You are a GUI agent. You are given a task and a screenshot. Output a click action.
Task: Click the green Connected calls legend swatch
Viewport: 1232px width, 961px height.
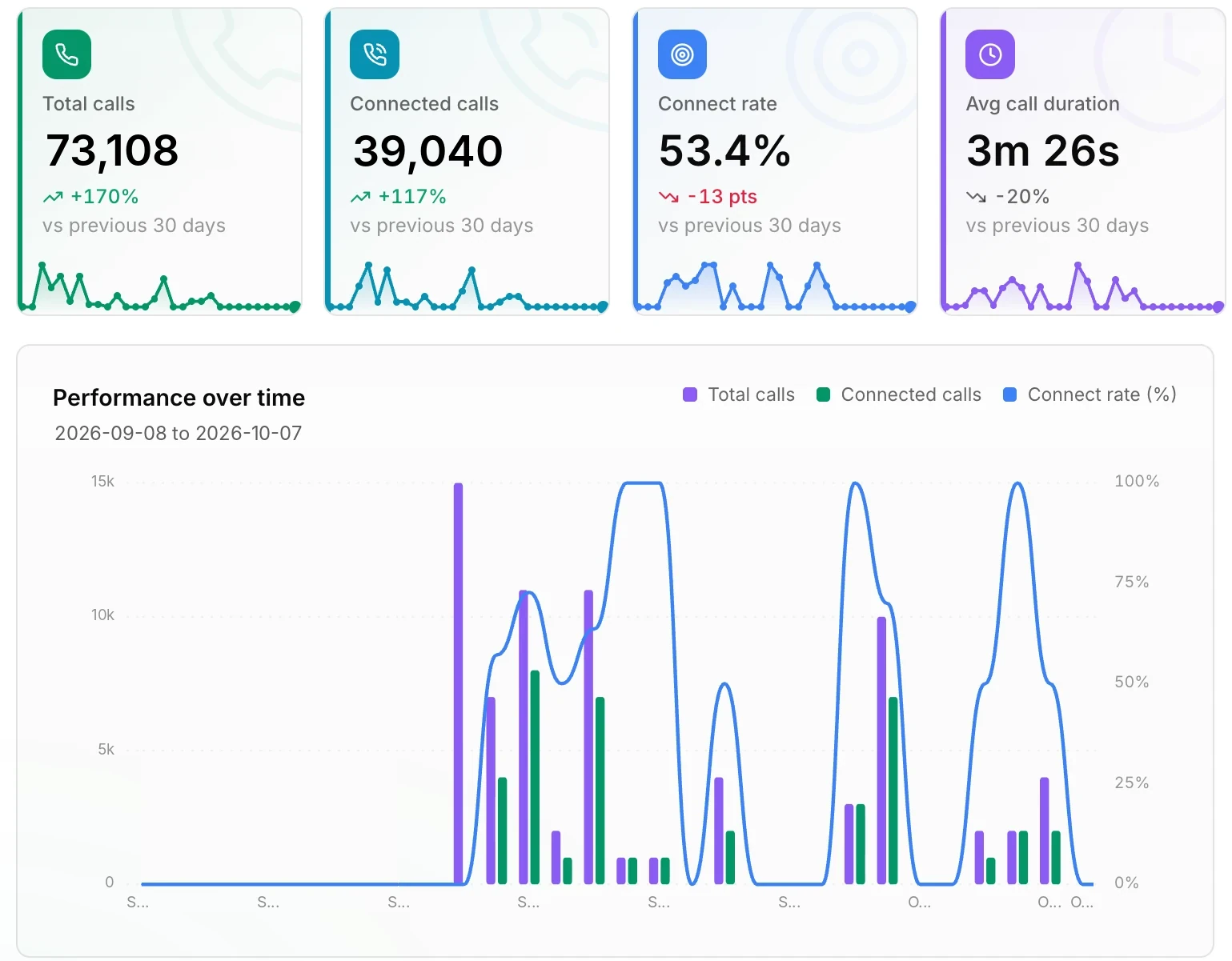(823, 394)
